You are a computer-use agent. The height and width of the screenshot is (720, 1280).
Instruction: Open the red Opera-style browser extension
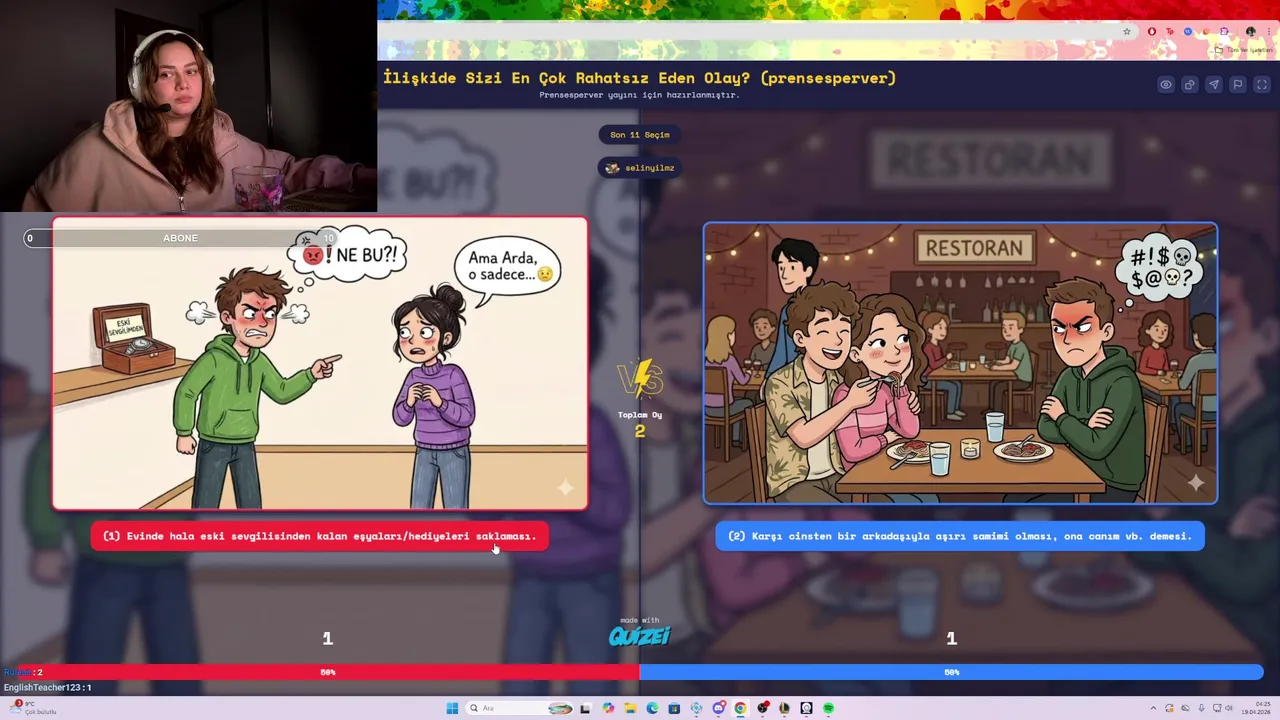pos(1152,32)
